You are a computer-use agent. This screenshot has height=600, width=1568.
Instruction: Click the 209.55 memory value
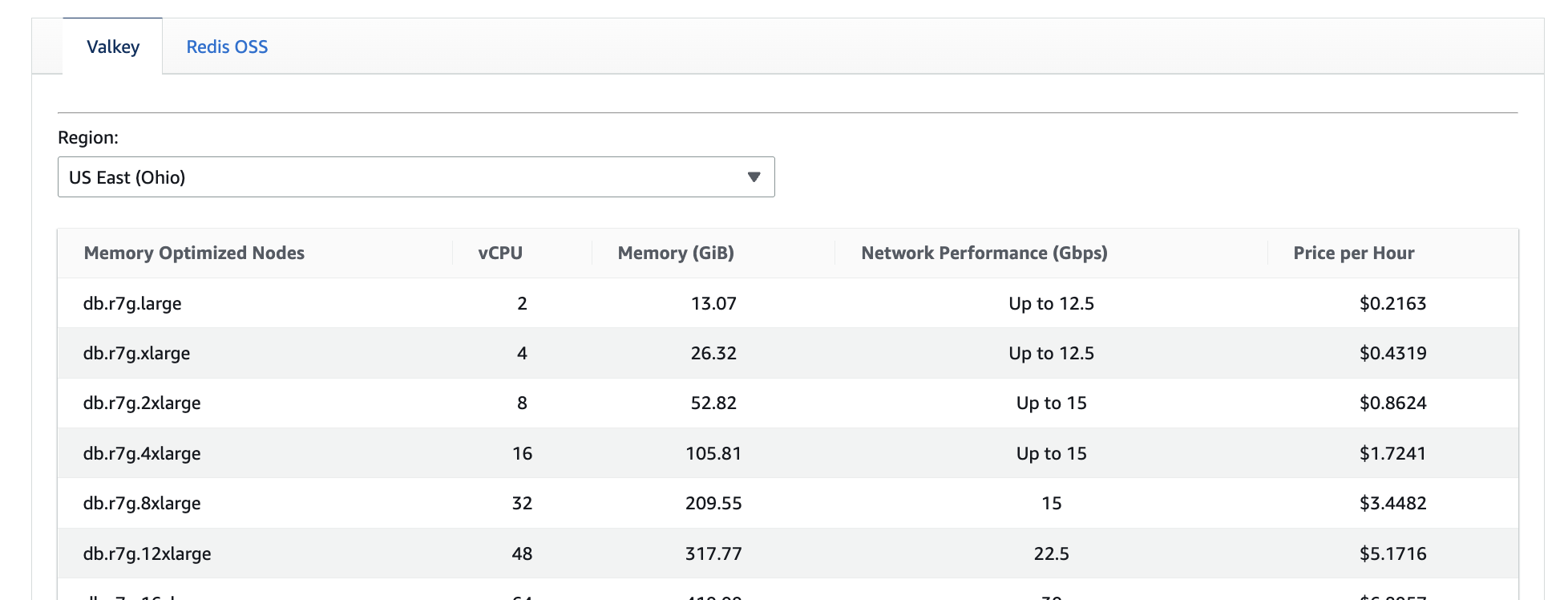[x=713, y=504]
